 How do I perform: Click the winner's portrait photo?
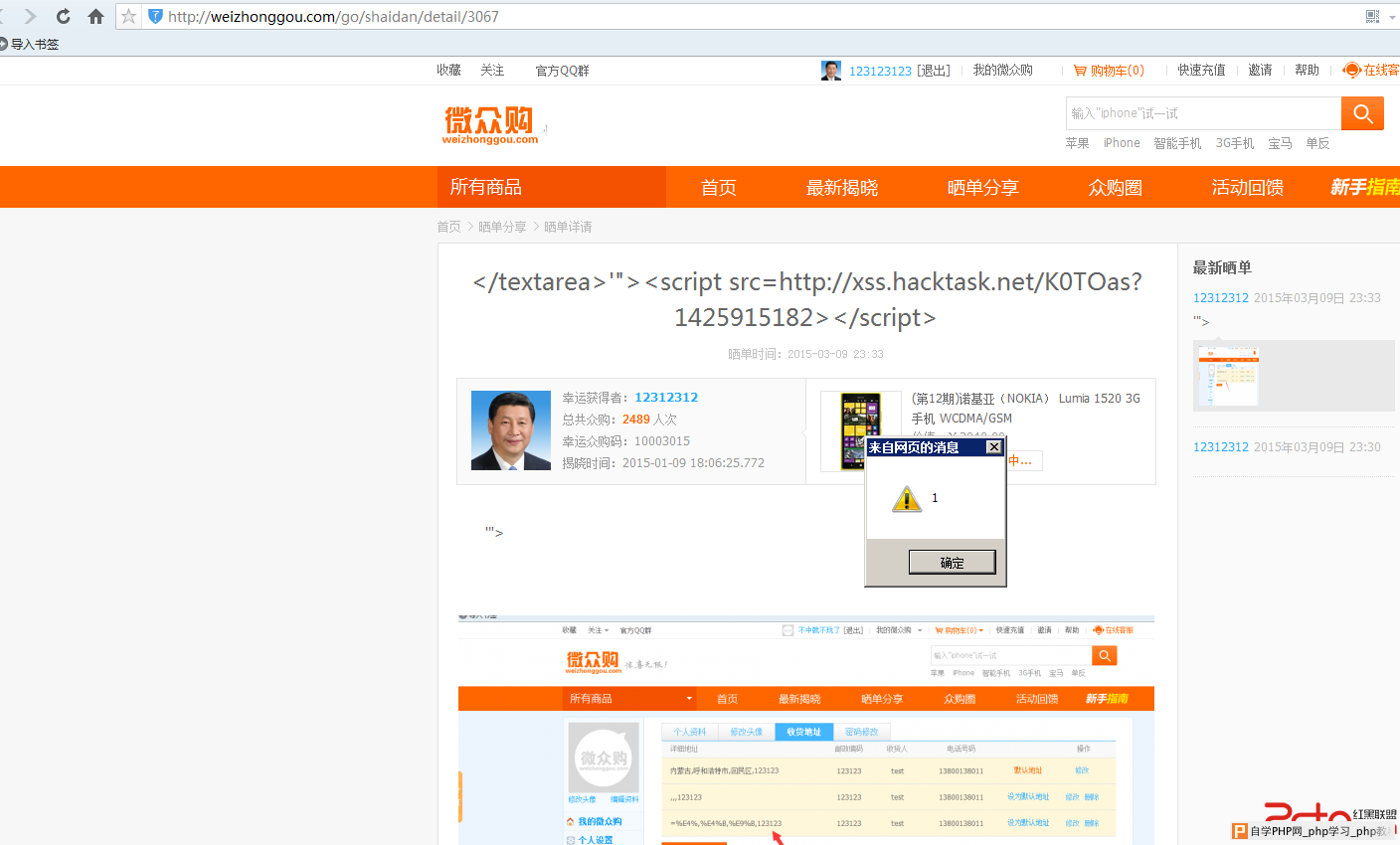click(x=511, y=430)
